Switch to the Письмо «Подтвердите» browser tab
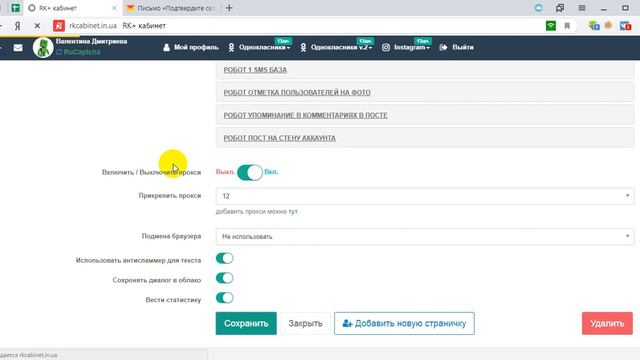 pos(171,8)
